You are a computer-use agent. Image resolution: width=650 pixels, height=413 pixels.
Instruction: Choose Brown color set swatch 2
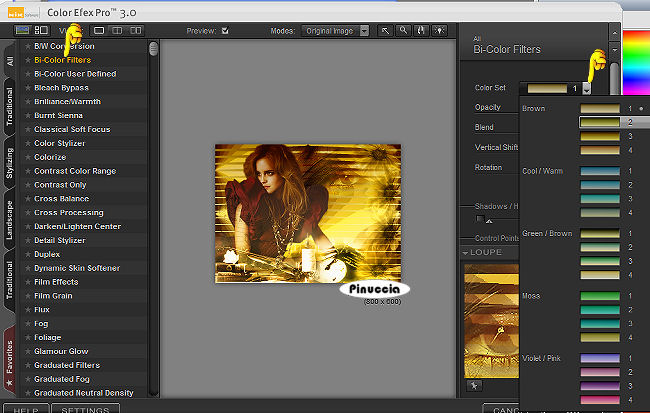600,122
